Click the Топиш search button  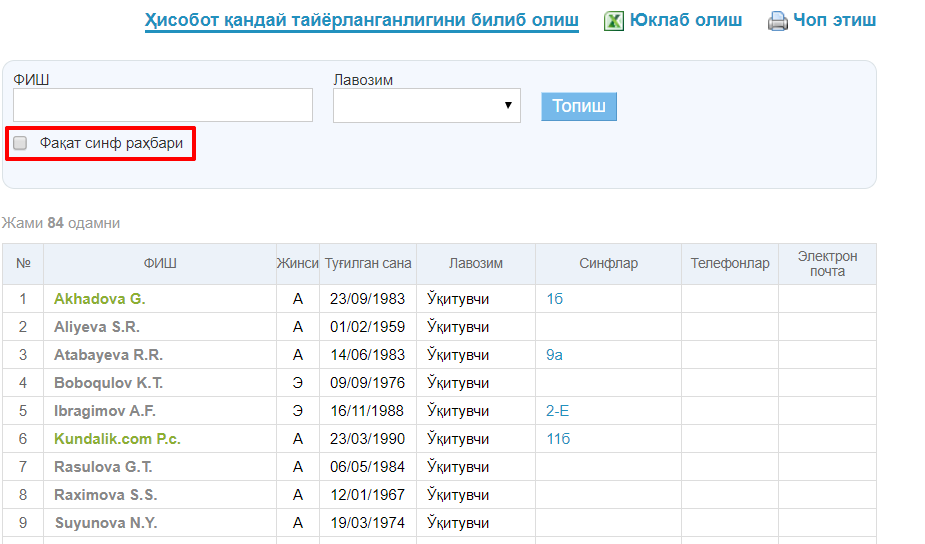(x=579, y=106)
